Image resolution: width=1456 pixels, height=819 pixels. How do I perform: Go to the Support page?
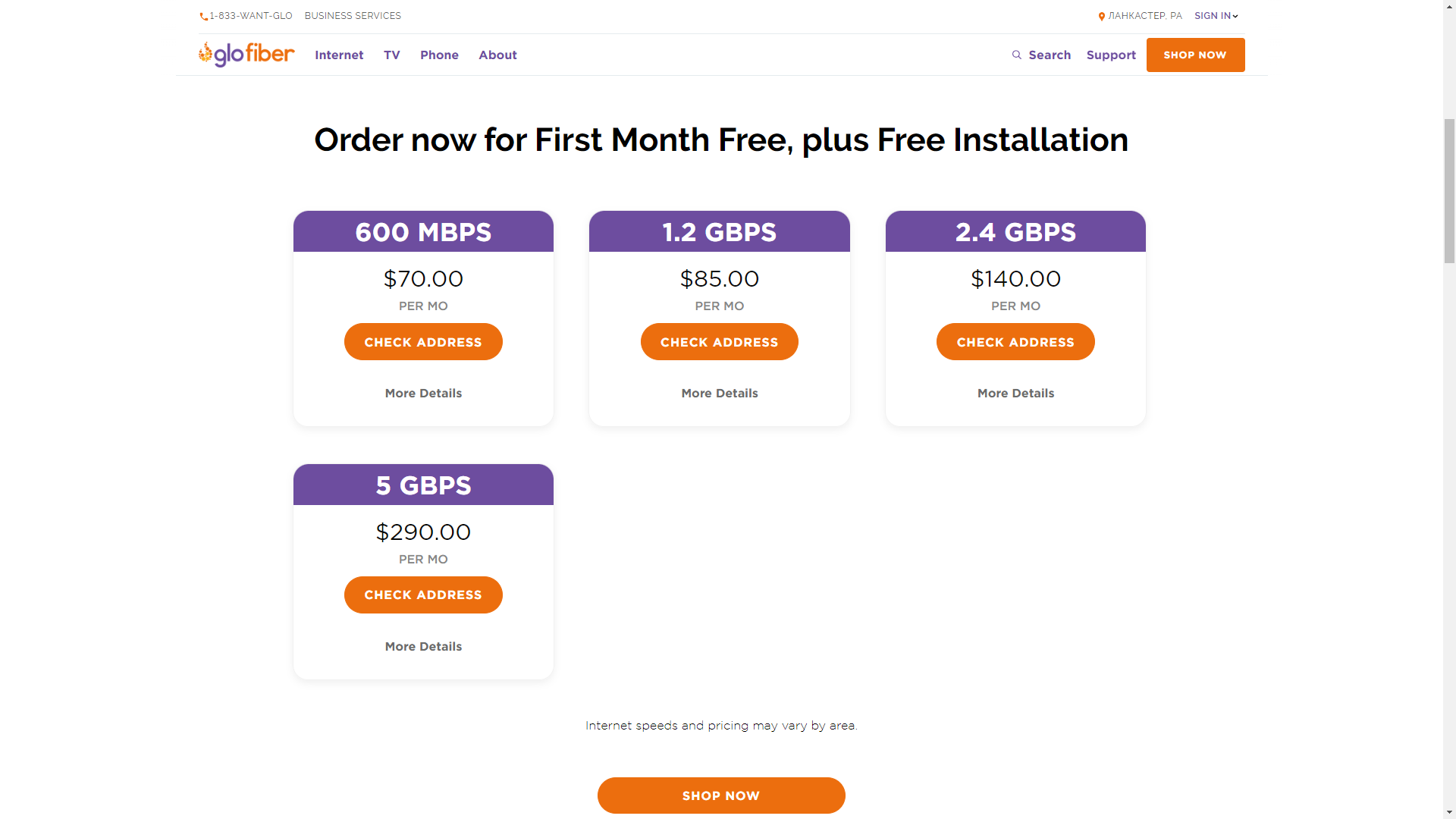click(x=1111, y=55)
